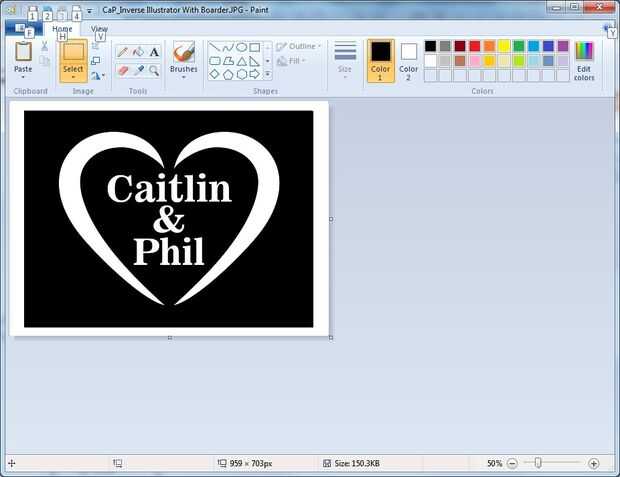Click the Copy icon in Clipboard
620x477 pixels.
(x=44, y=61)
